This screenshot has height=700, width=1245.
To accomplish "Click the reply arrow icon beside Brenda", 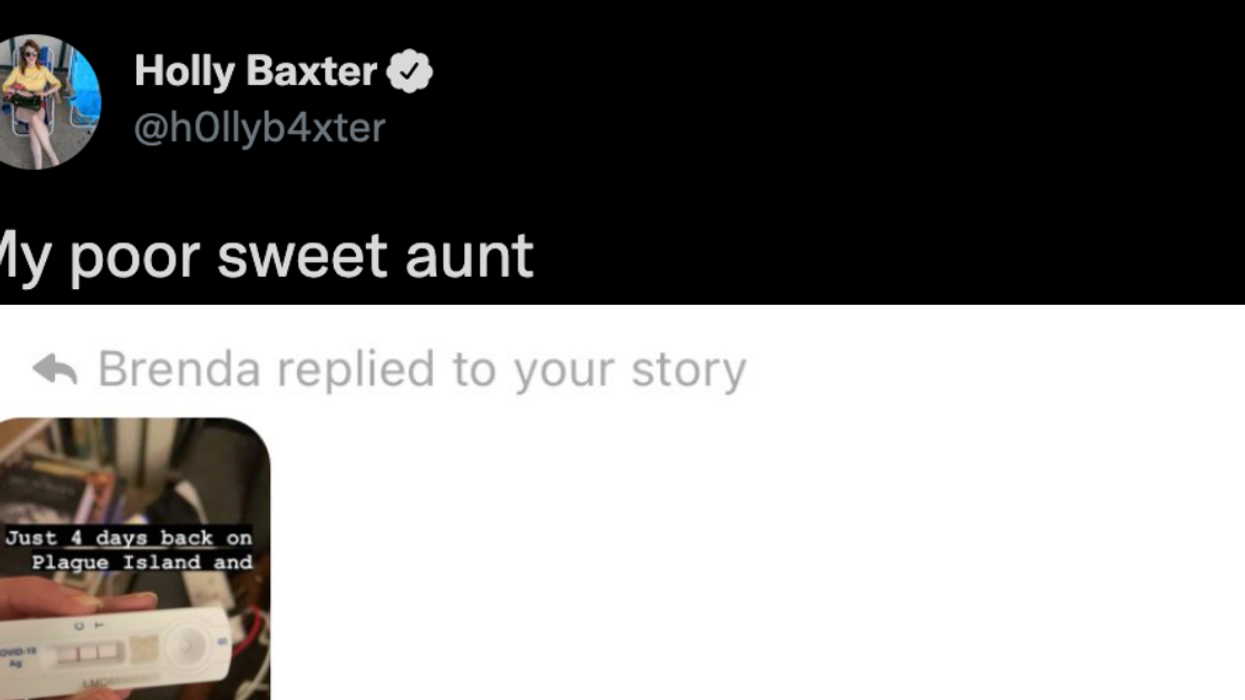I will click(55, 370).
